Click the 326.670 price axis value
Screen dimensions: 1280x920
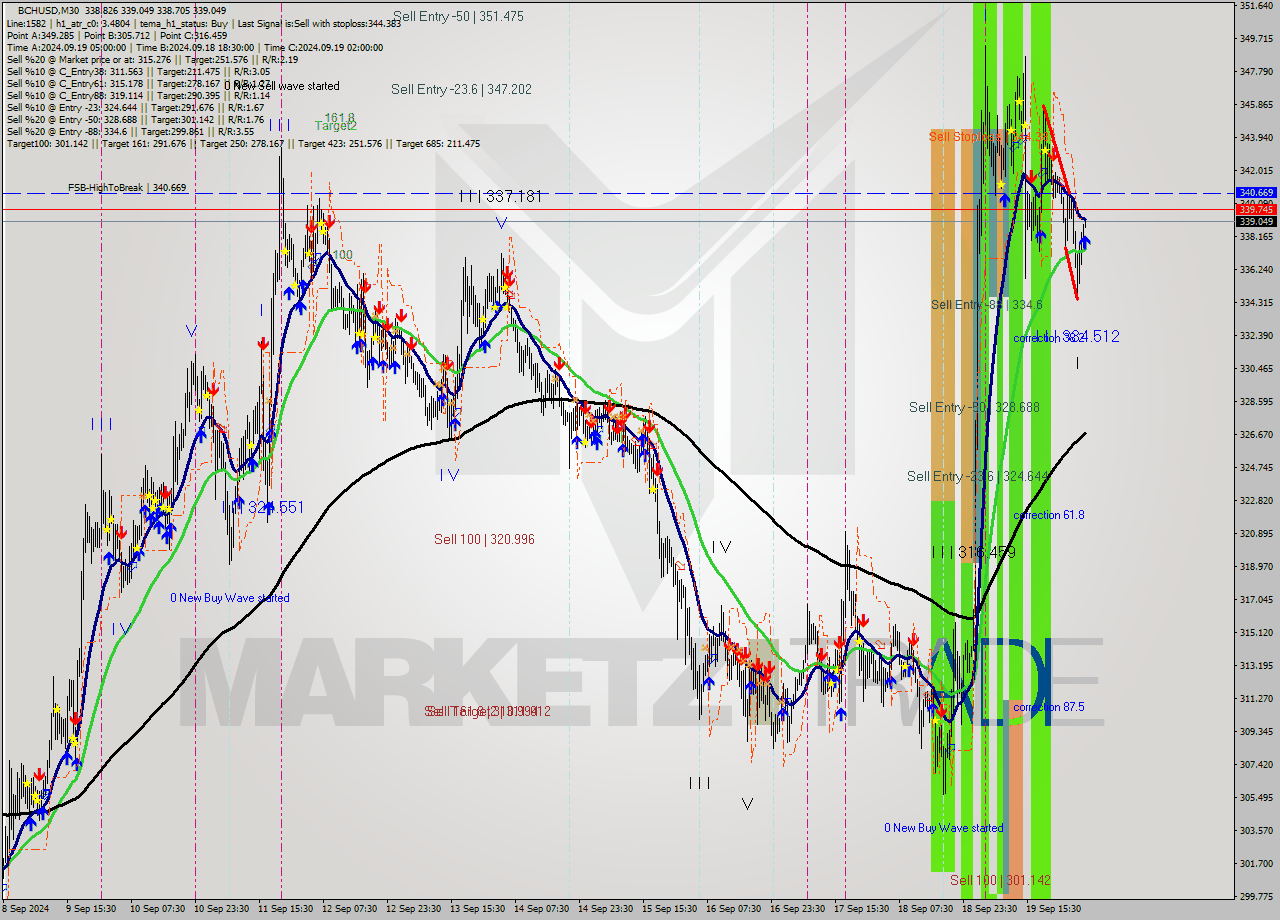click(1256, 434)
